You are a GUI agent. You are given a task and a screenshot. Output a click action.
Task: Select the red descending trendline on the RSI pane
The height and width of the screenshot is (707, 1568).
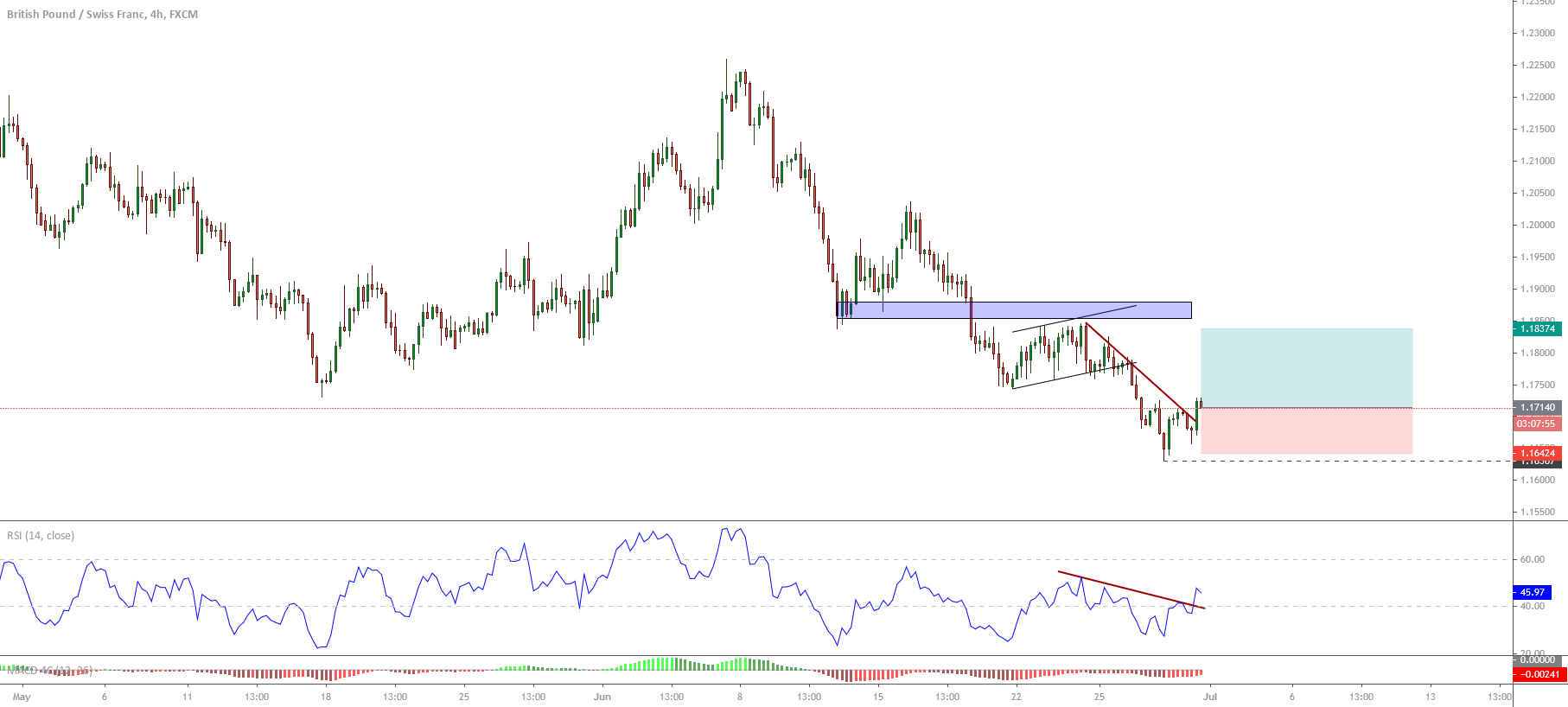(x=1131, y=590)
